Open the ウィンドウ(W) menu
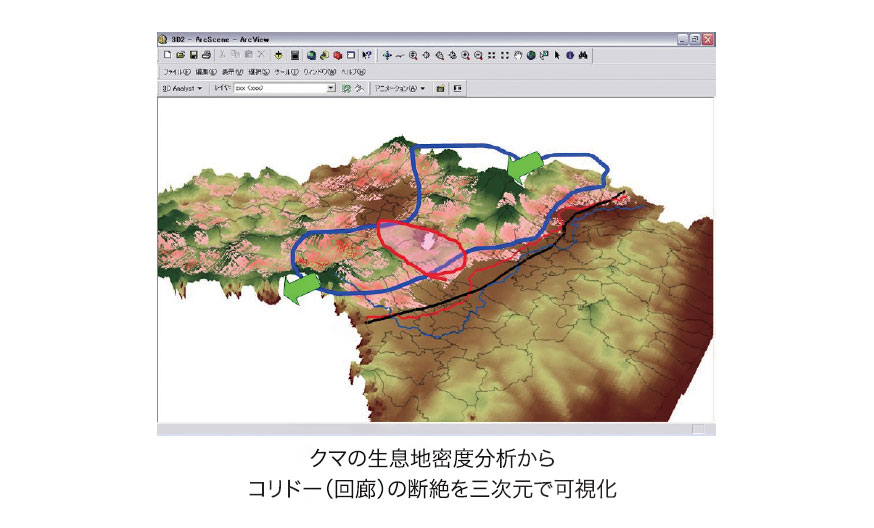 tap(320, 72)
